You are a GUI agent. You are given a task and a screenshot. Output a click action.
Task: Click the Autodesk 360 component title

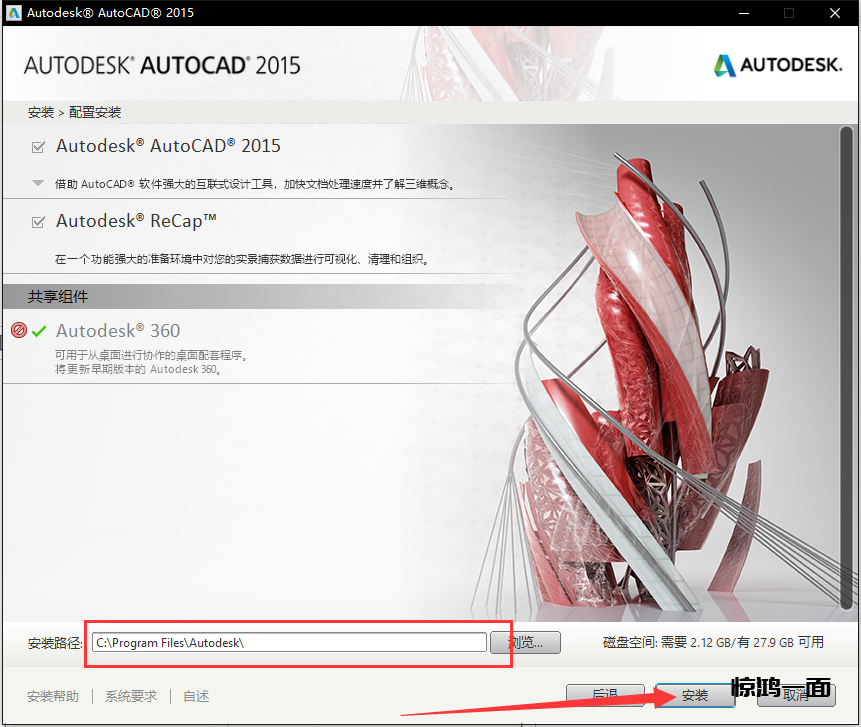[x=118, y=331]
